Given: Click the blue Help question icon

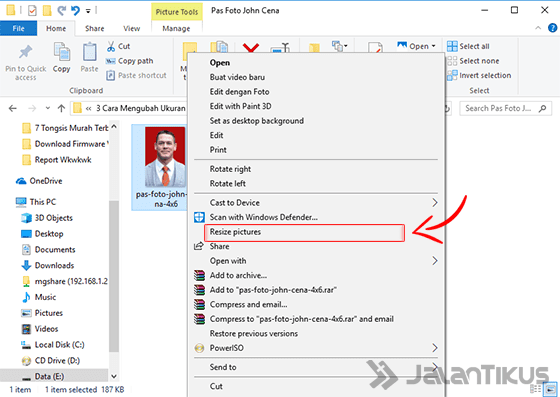Looking at the screenshot, I should tap(552, 28).
